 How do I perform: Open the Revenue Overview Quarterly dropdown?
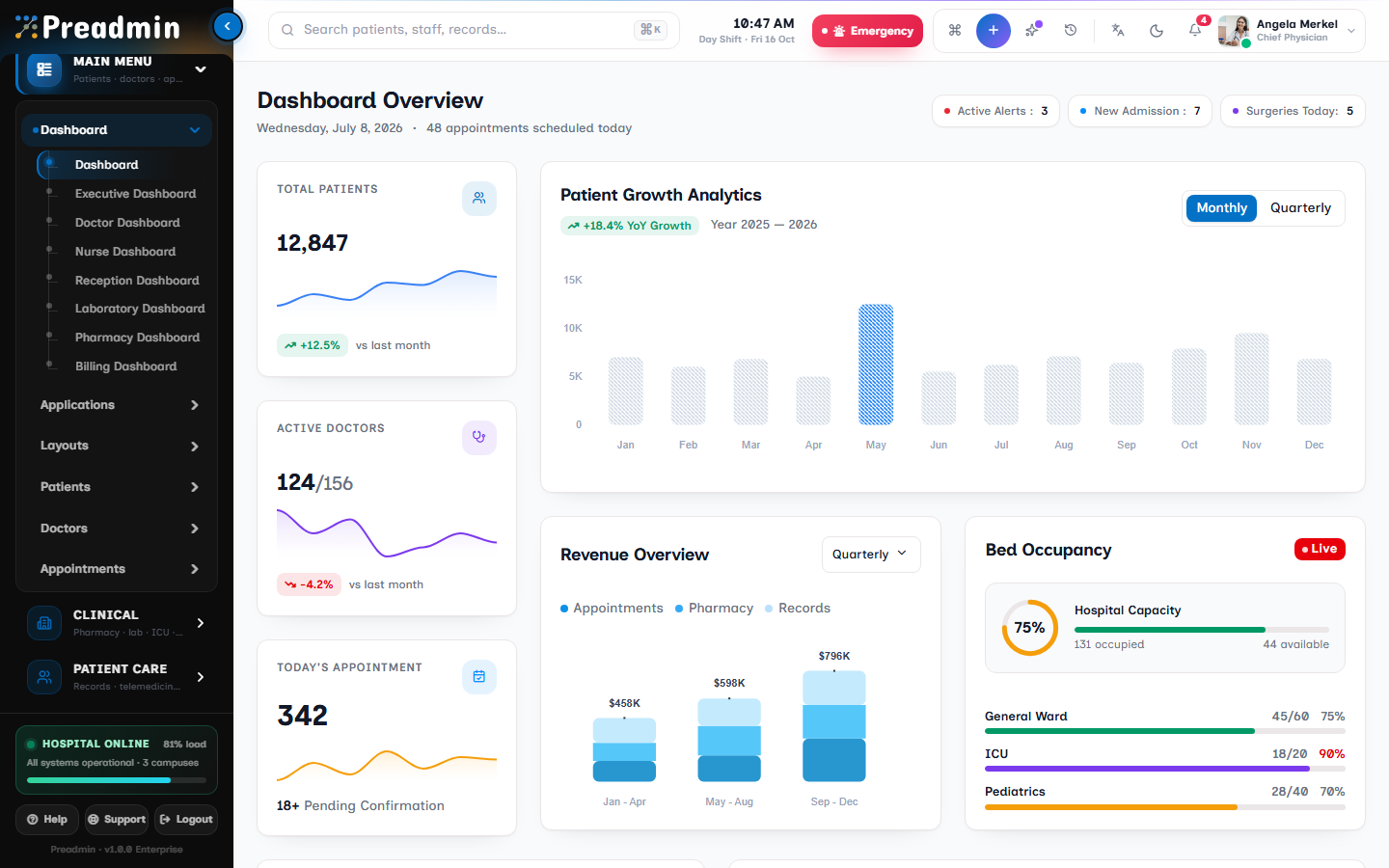871,555
